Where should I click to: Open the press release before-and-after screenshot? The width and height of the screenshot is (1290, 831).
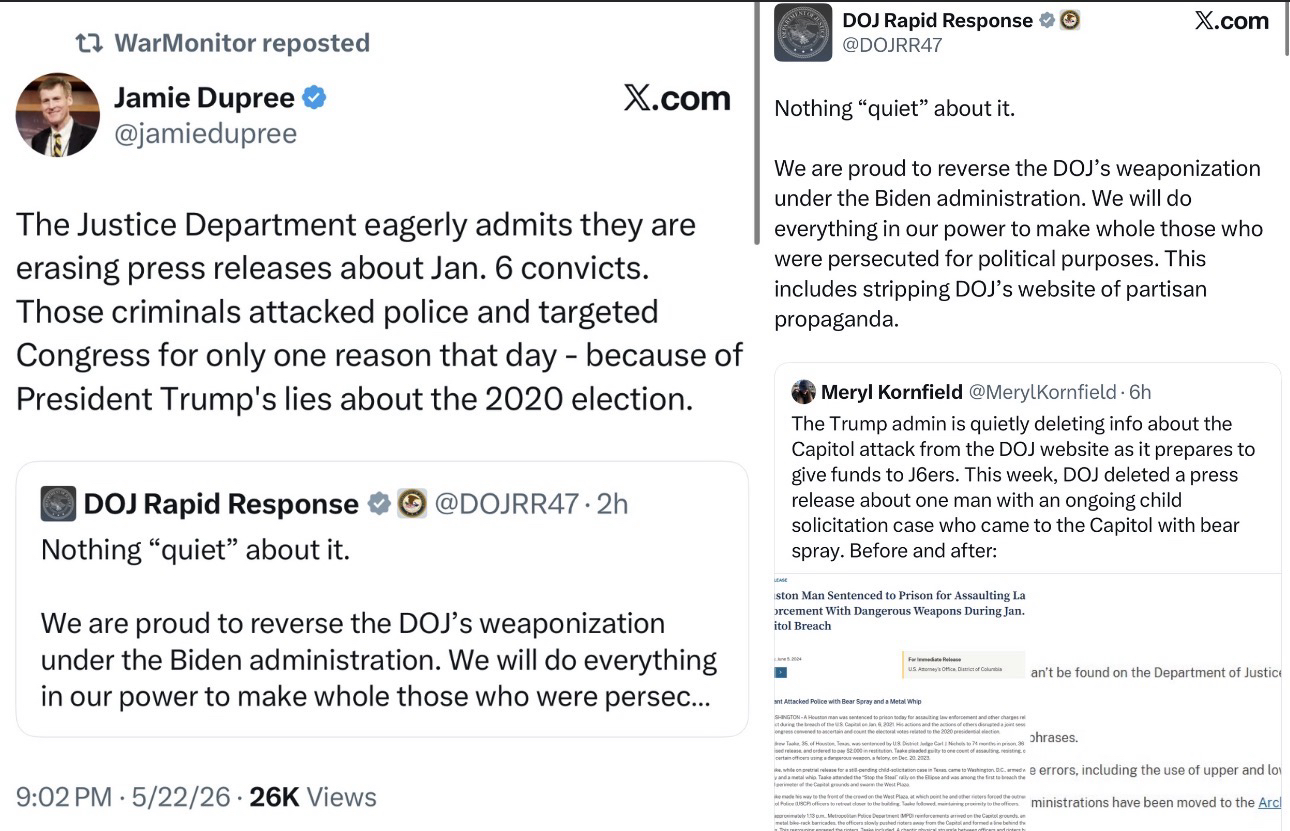(1028, 702)
